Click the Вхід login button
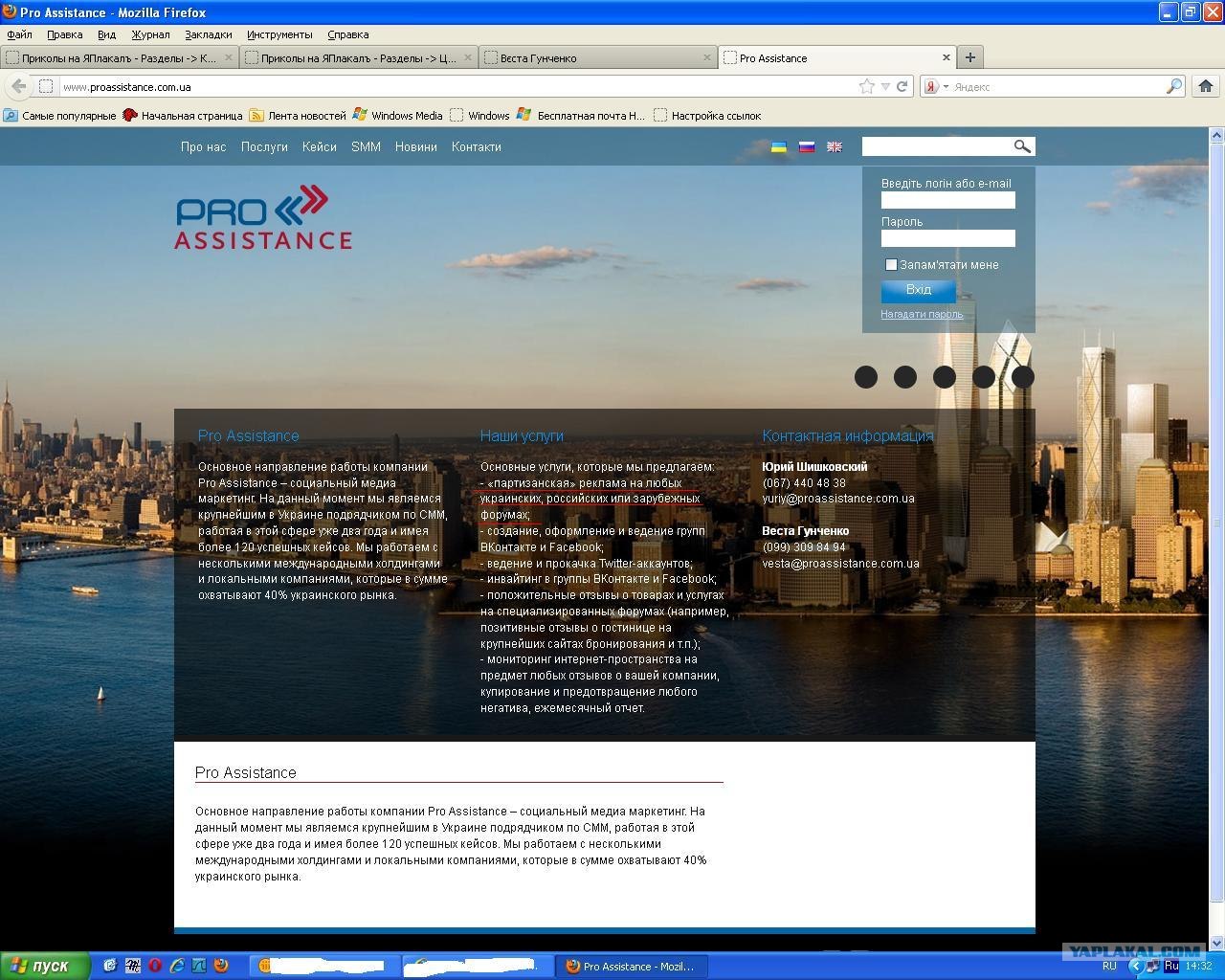Screen dimensions: 1225x980 click(918, 290)
